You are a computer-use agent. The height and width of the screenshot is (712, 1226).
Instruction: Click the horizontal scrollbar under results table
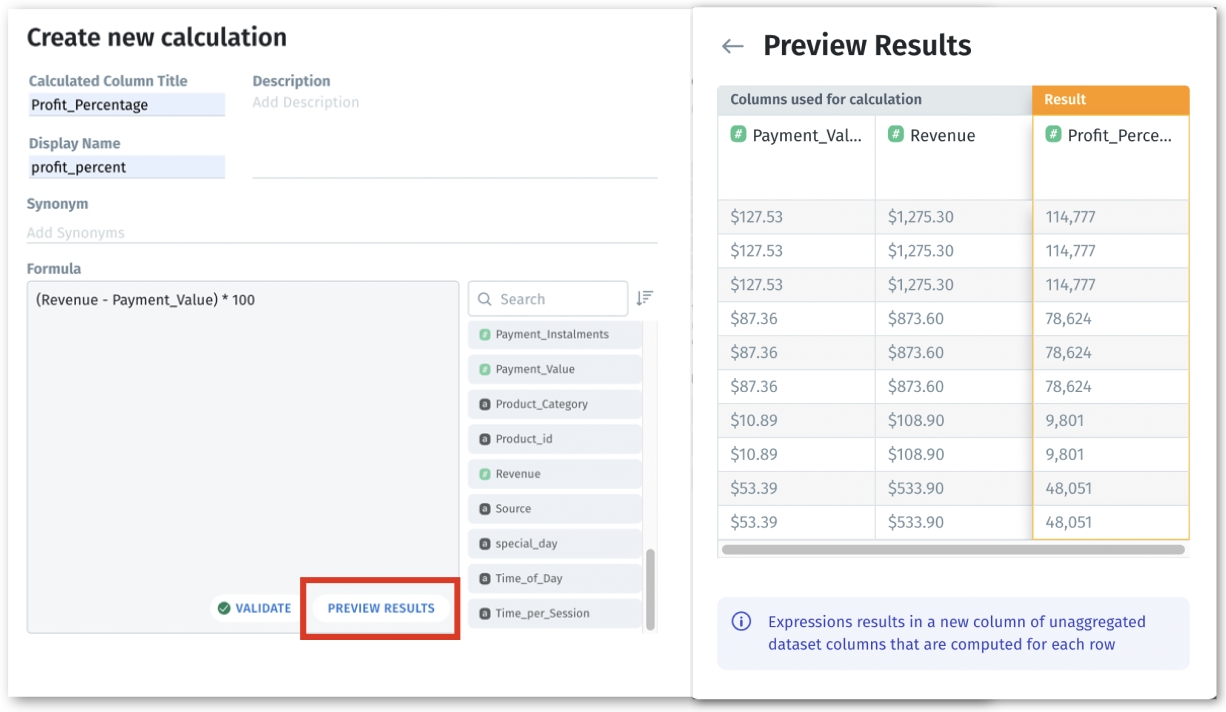pyautogui.click(x=952, y=549)
